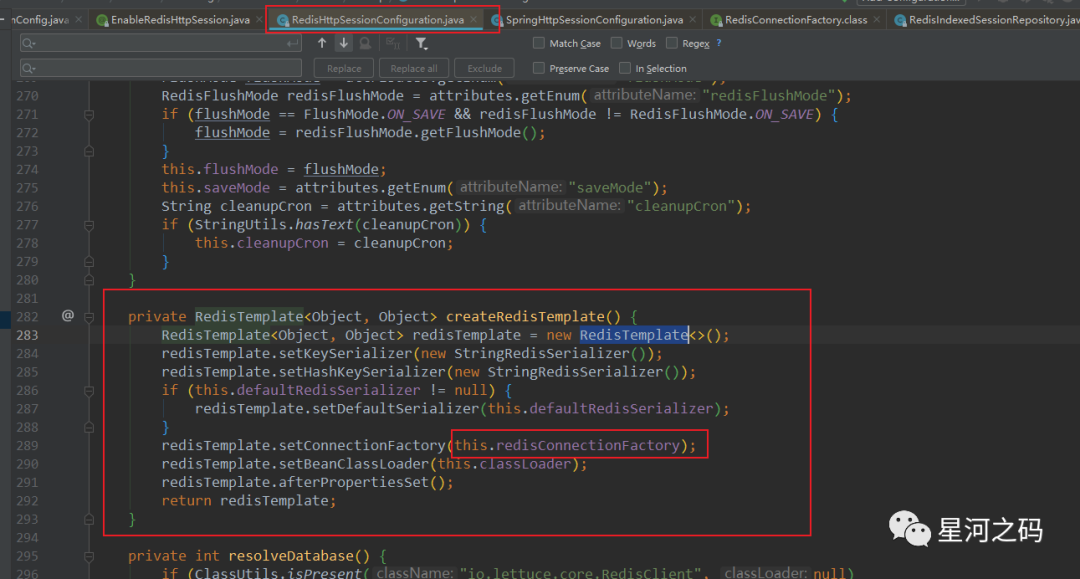Enable the Regex checkbox
This screenshot has width=1080, height=579.
pyautogui.click(x=672, y=43)
